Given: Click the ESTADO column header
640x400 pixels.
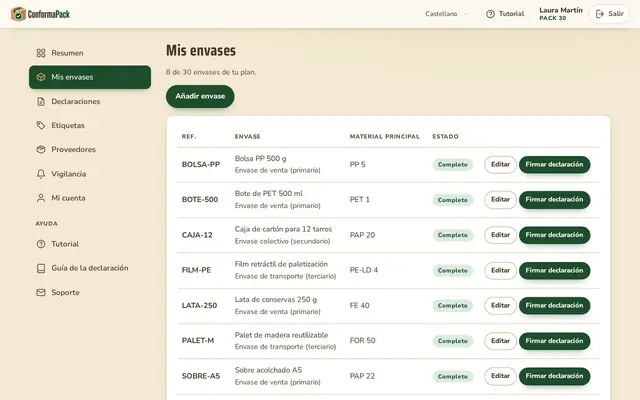Looking at the screenshot, I should pos(445,137).
